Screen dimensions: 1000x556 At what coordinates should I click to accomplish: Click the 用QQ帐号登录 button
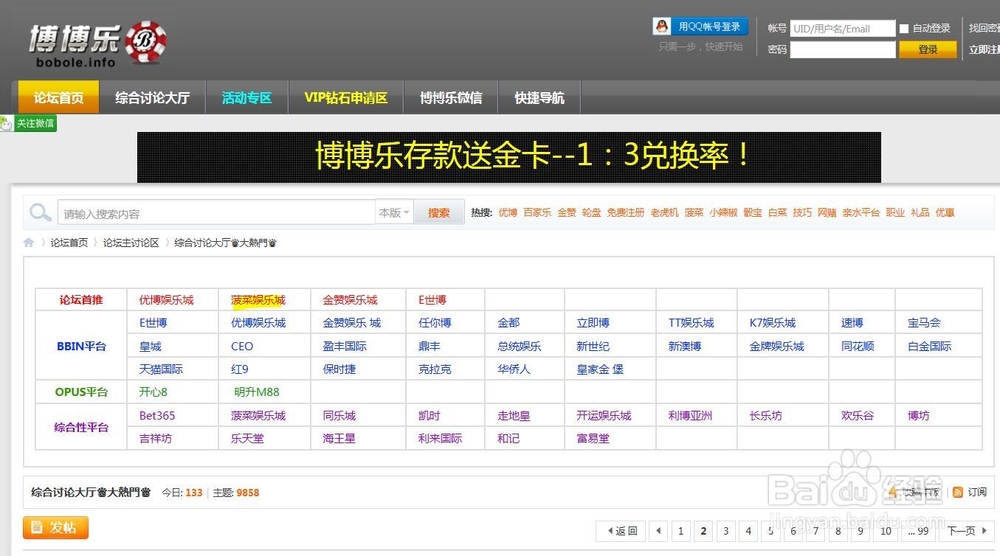click(700, 26)
